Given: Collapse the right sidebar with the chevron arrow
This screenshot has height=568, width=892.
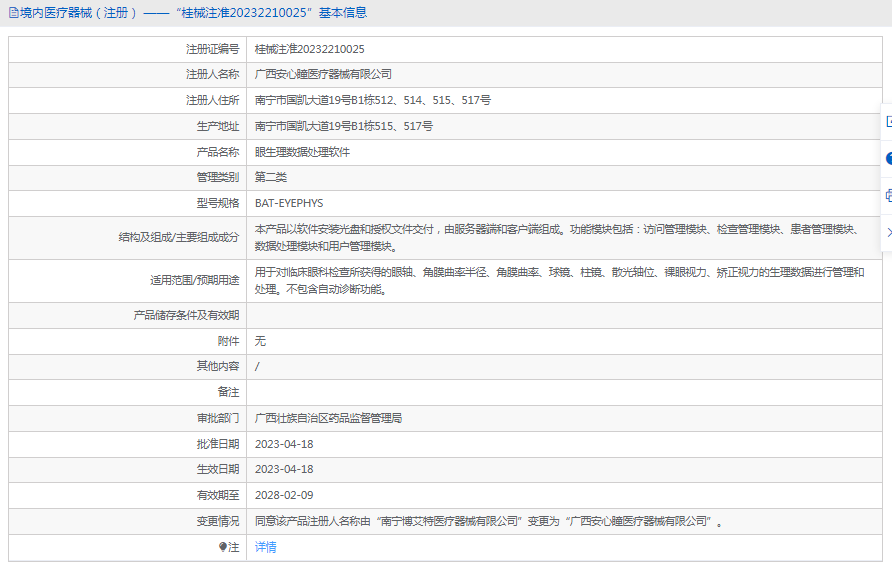Looking at the screenshot, I should click(x=888, y=232).
